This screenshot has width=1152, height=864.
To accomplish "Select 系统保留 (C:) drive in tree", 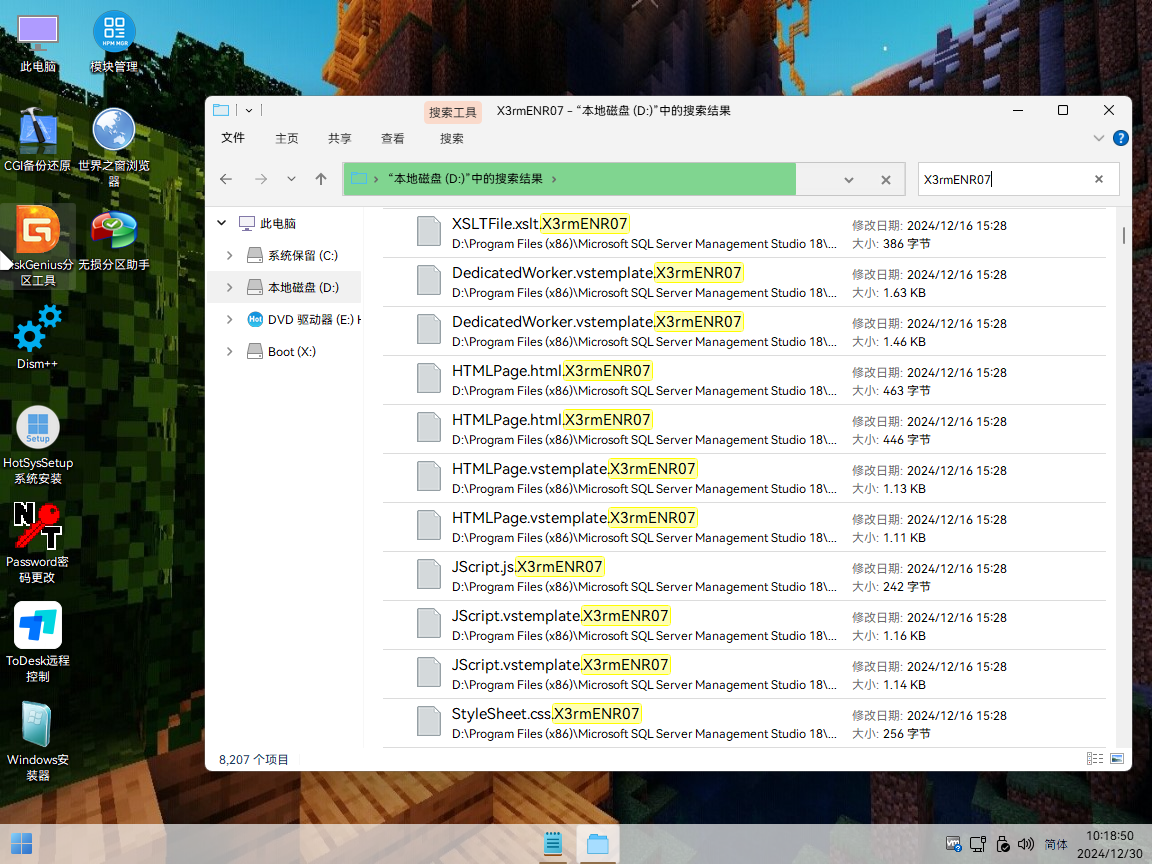I will pyautogui.click(x=293, y=256).
